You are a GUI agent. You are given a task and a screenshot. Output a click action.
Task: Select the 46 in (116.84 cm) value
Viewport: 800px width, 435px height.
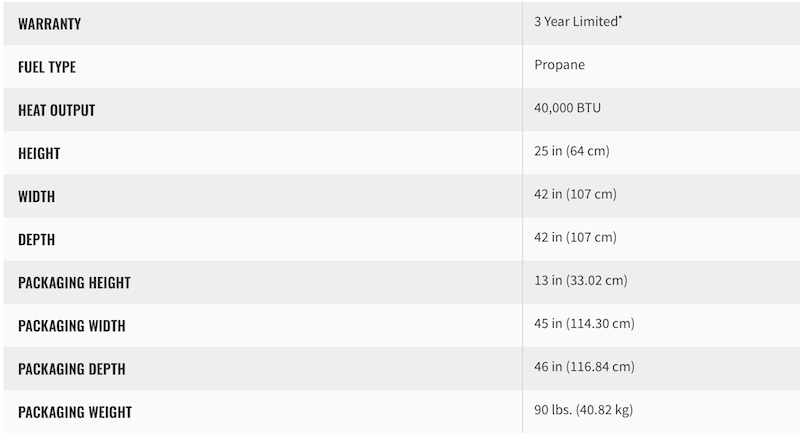[x=585, y=367]
